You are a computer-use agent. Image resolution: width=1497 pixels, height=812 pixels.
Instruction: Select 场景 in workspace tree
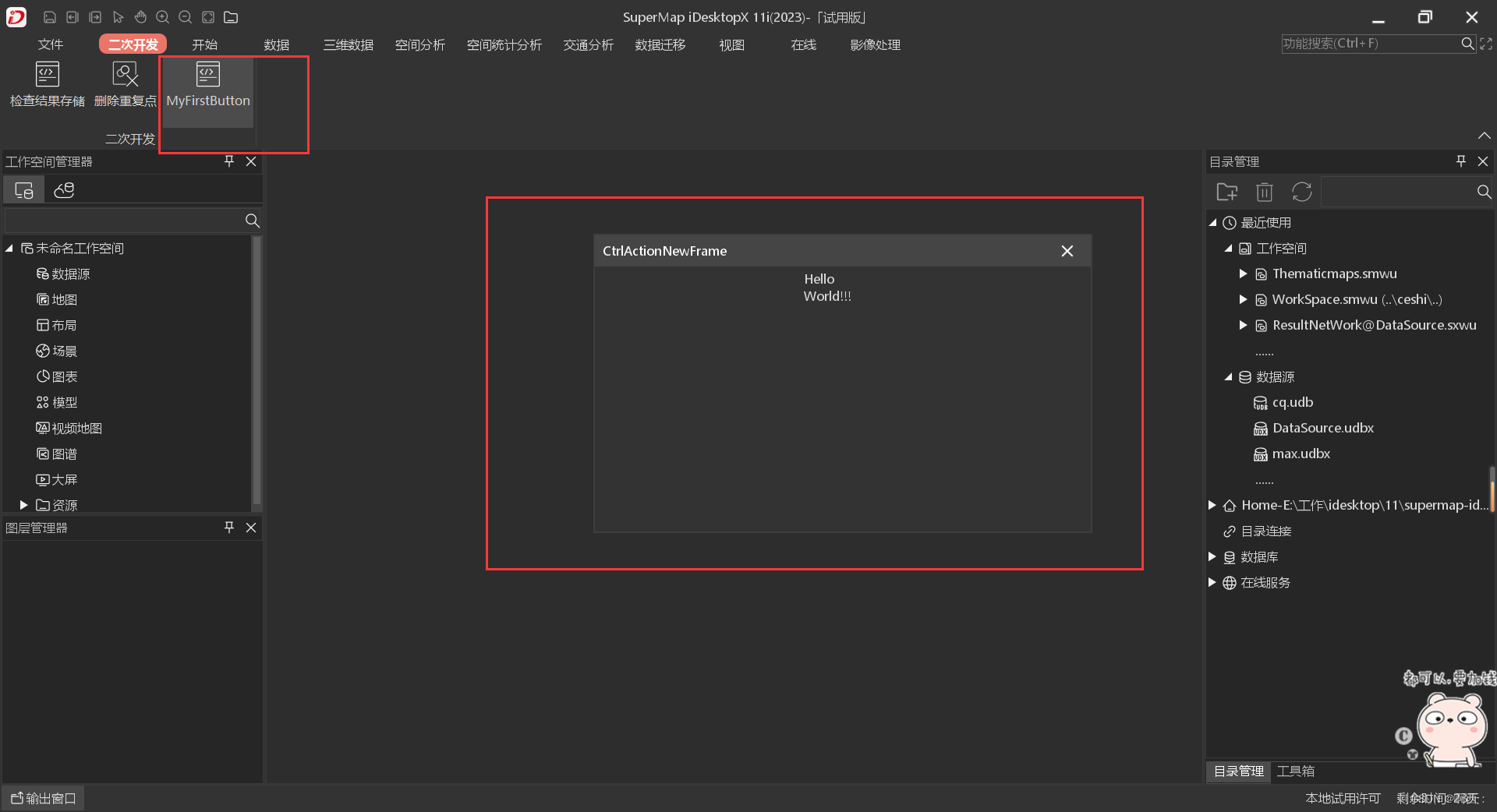coord(57,351)
